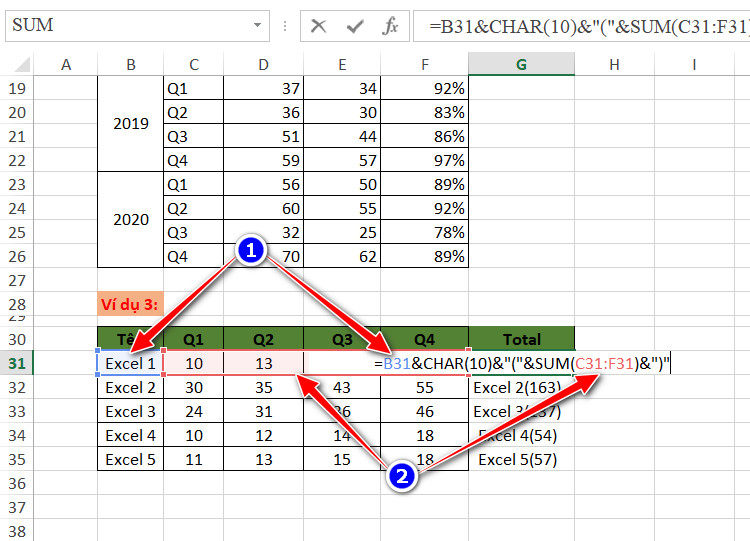
Task: Select row 38 header
Action: [x=17, y=531]
